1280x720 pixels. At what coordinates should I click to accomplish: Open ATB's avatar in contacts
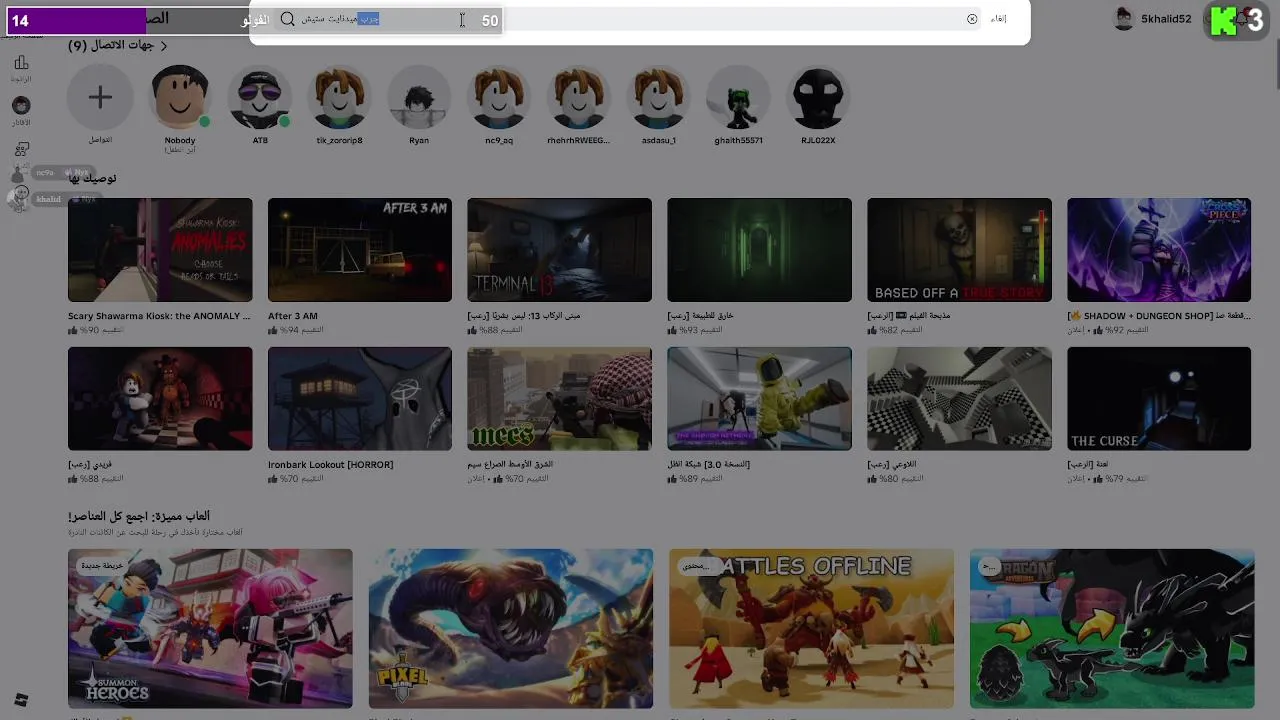pos(260,97)
